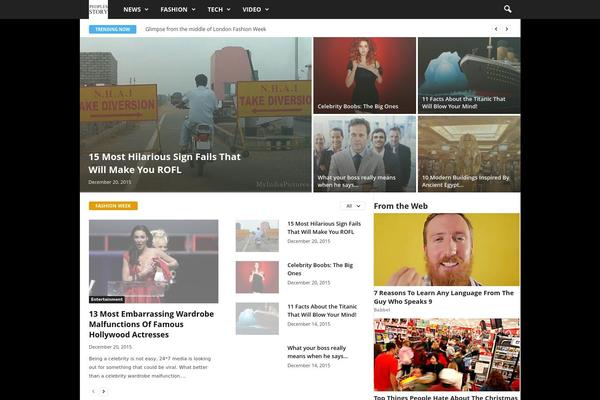Open the large 15 Most Hilarious Sign Fails headline

pos(165,163)
